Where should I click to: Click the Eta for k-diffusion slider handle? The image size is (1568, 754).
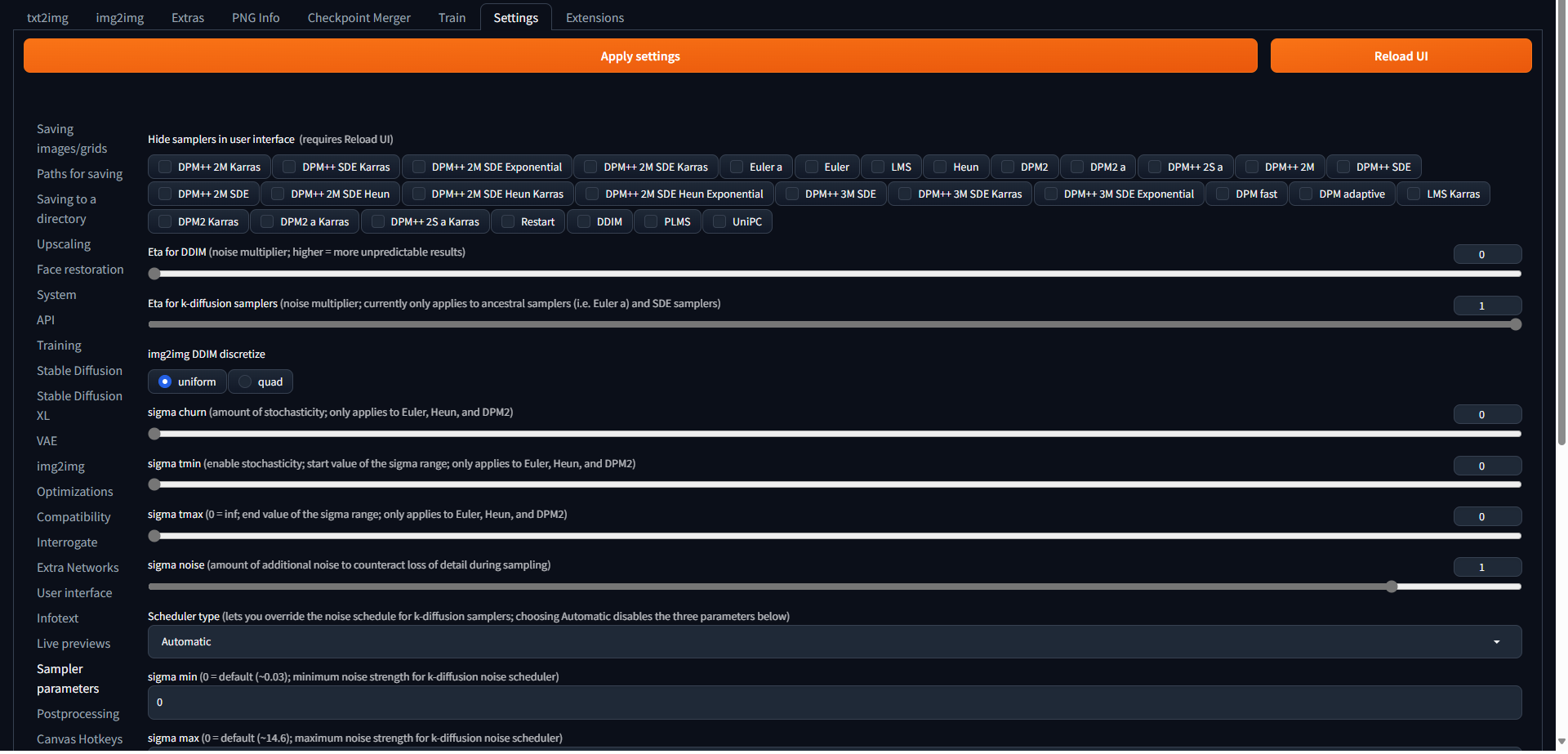1516,325
